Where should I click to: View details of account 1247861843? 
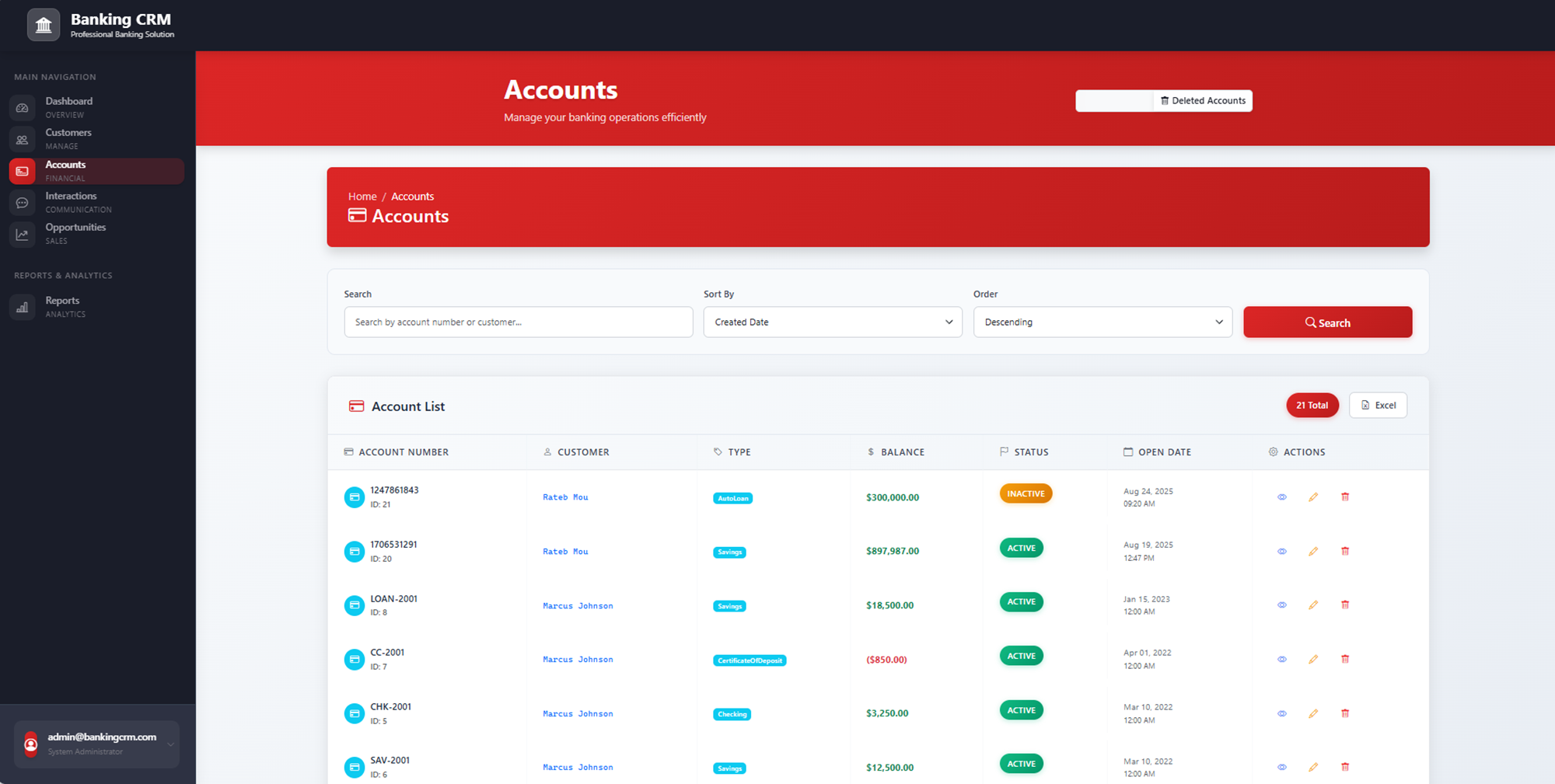click(1281, 497)
